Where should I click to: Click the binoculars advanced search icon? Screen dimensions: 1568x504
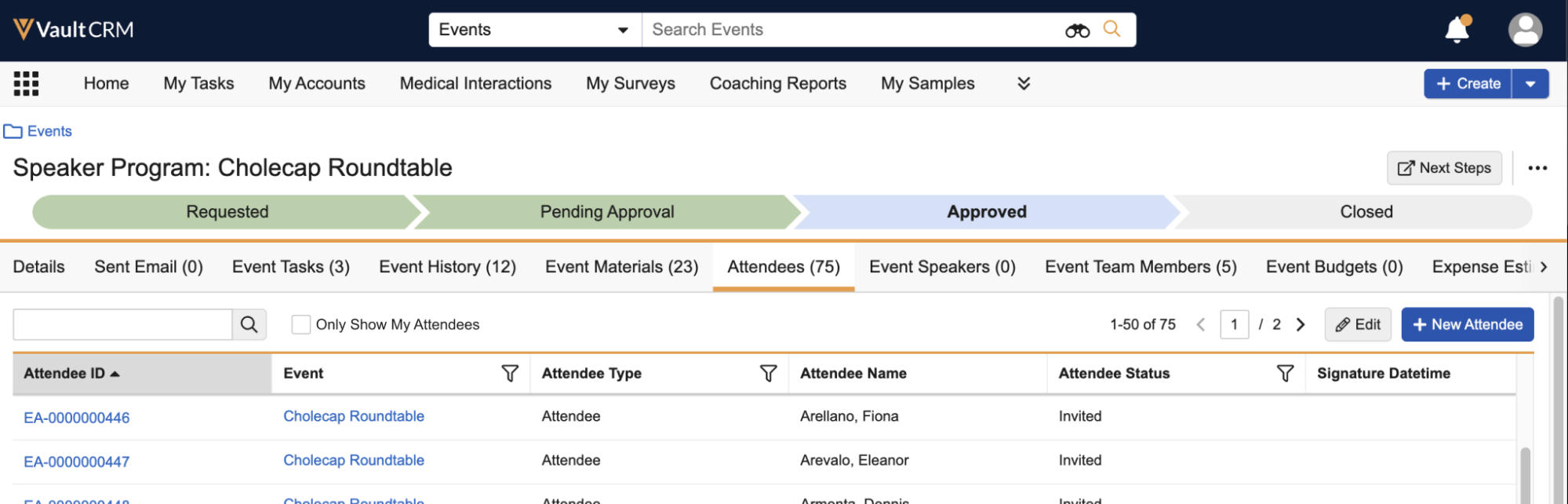[1077, 31]
